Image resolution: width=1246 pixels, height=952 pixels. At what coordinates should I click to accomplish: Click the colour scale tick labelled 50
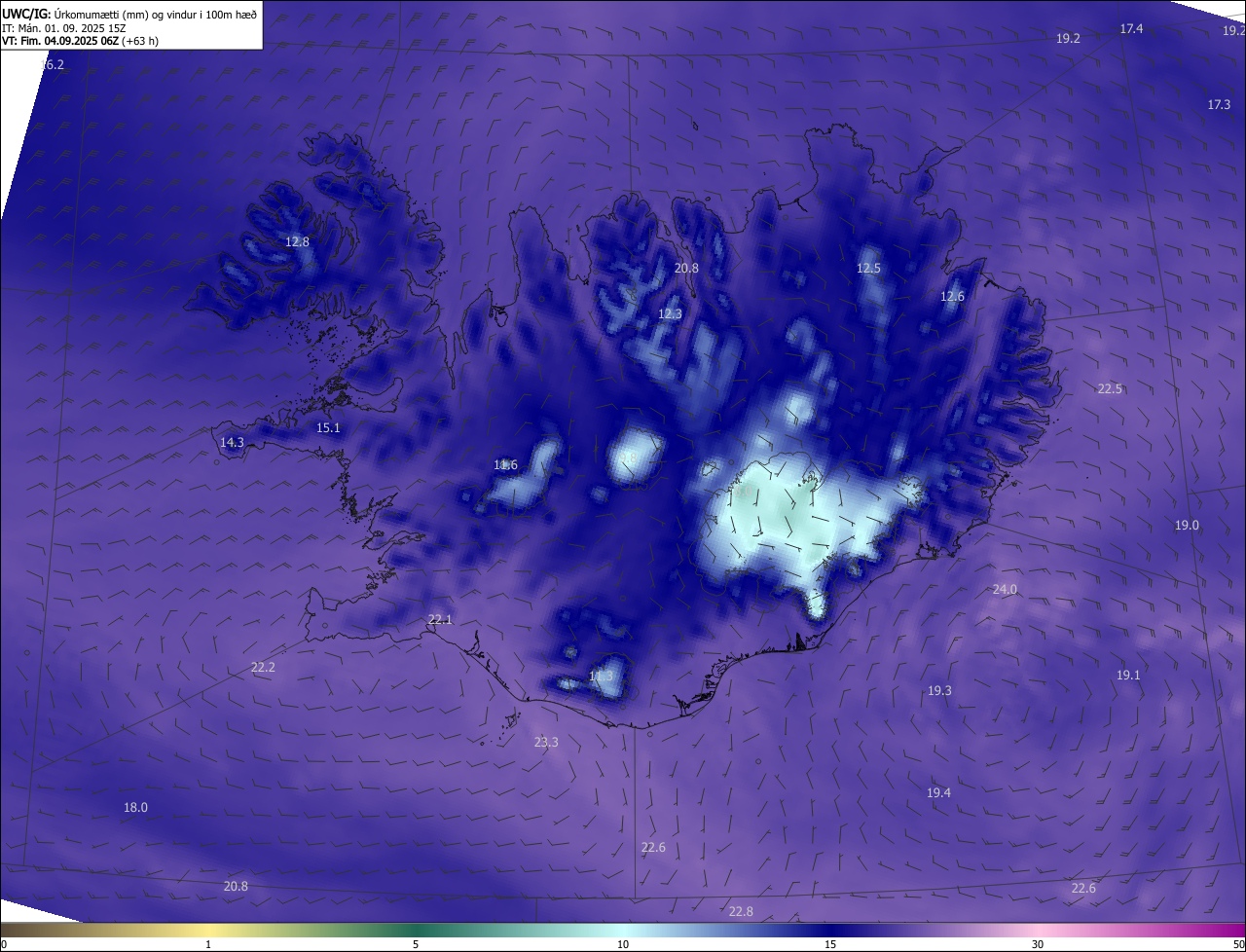pos(1238,944)
